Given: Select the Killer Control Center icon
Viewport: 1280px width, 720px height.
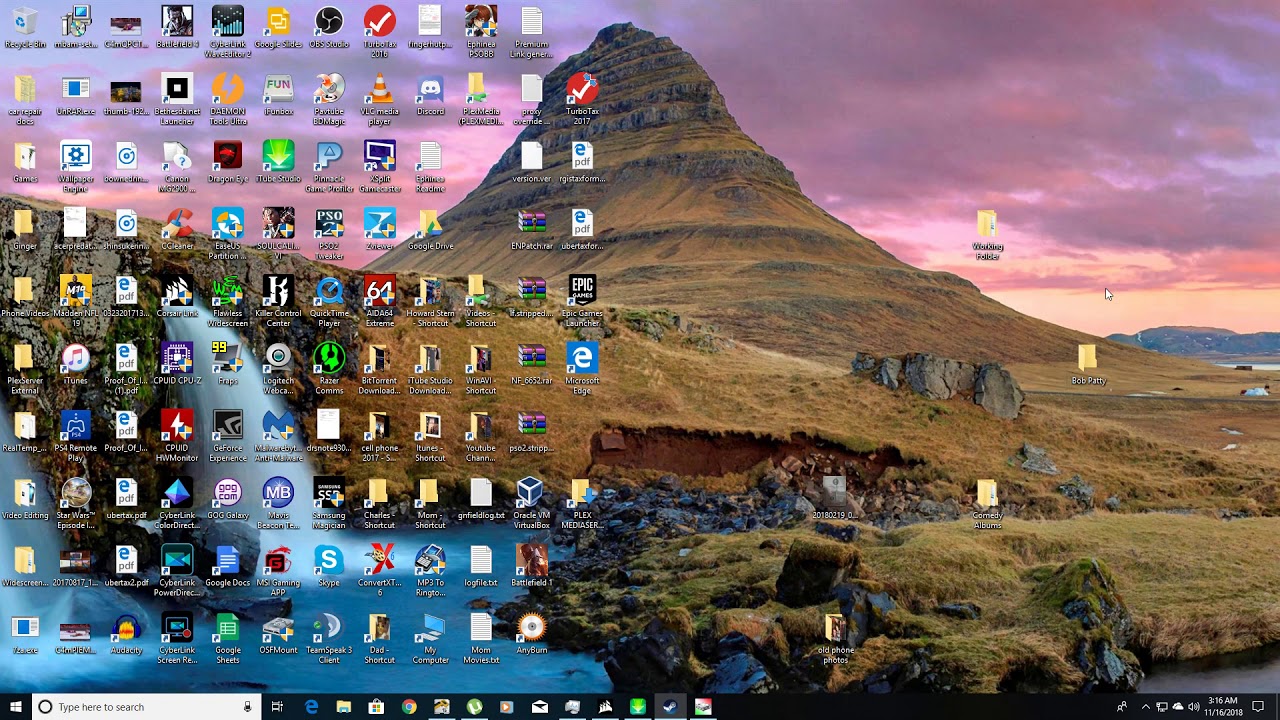Looking at the screenshot, I should coord(278,301).
